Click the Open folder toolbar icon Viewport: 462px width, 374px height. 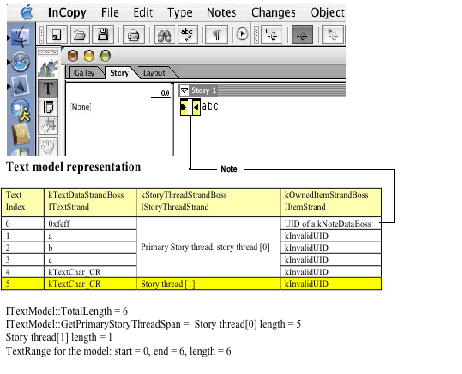(79, 35)
